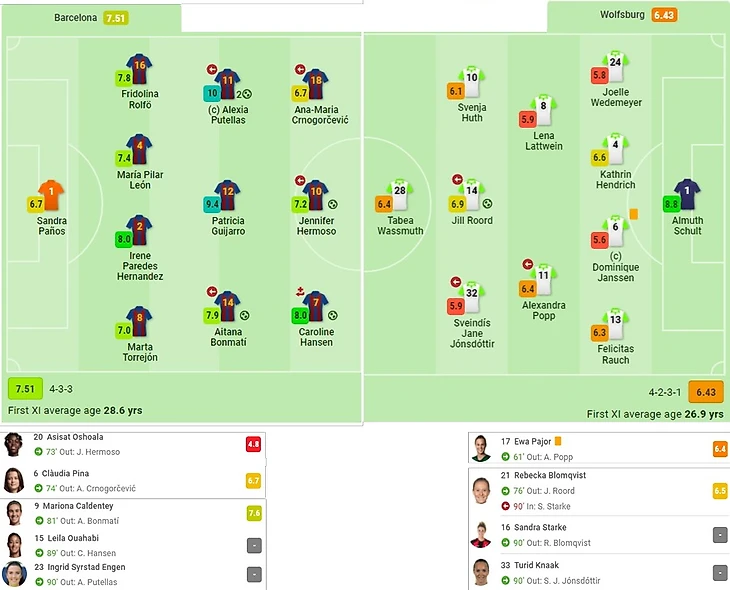Click the goal icon beside Jennifer Hermoso
730x590 pixels.
[x=332, y=204]
